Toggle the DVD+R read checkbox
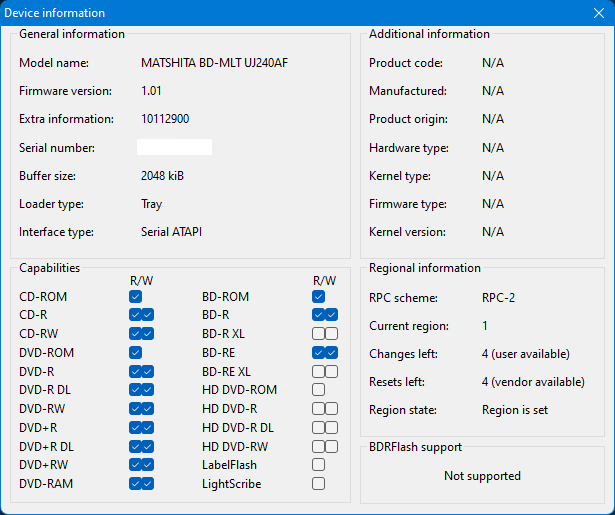 135,428
